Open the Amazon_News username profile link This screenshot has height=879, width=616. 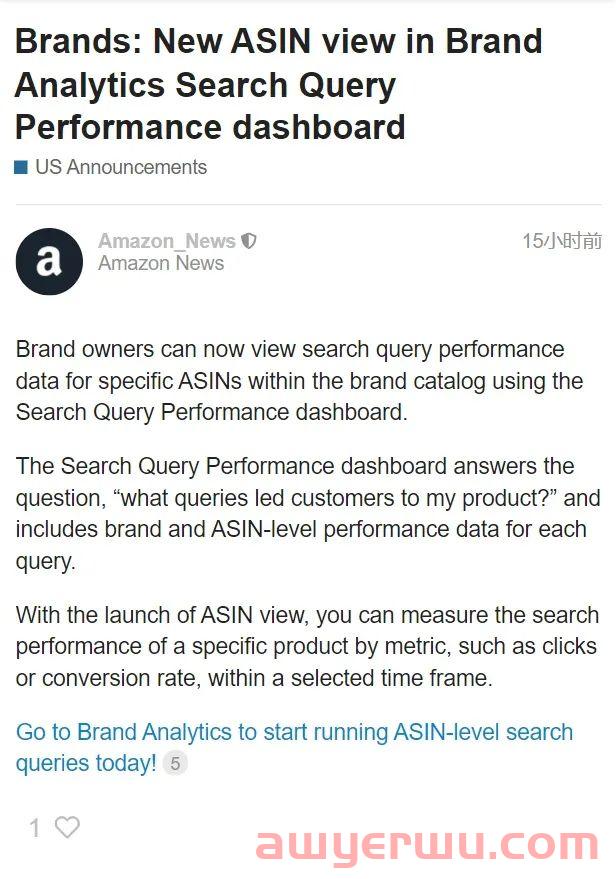(167, 241)
